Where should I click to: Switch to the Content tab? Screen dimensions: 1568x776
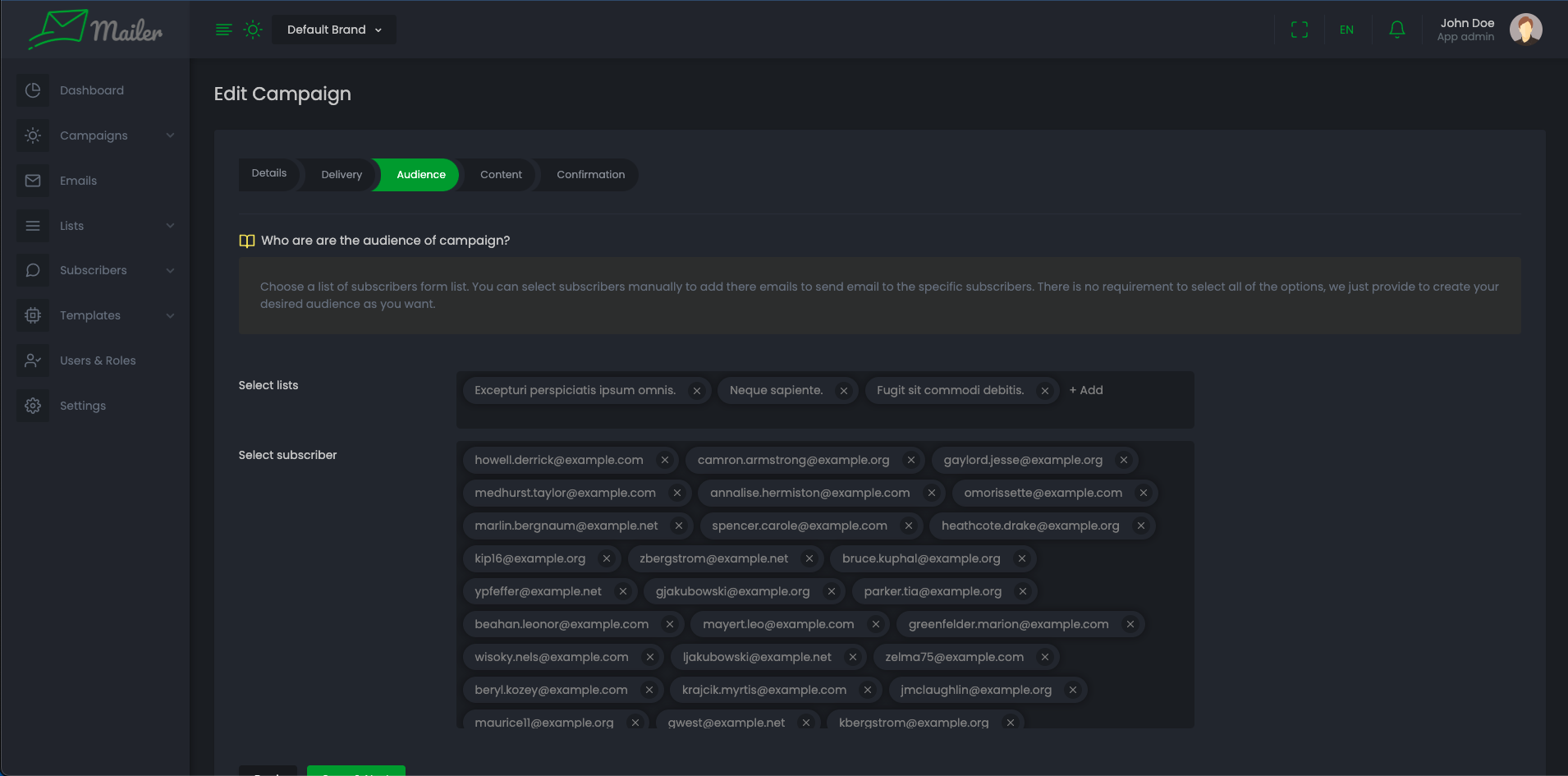501,175
